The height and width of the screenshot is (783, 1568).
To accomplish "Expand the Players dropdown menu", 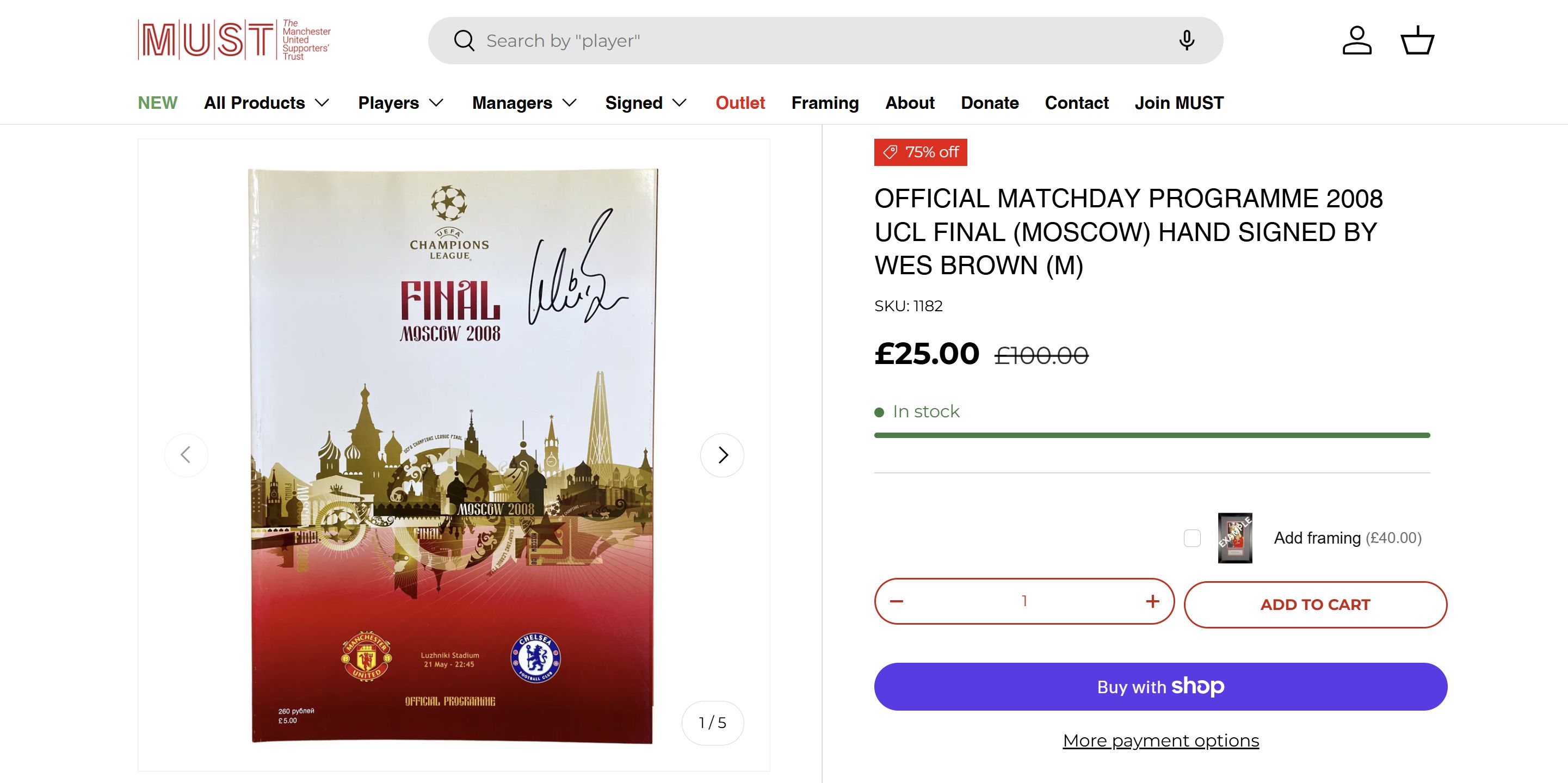I will (400, 103).
